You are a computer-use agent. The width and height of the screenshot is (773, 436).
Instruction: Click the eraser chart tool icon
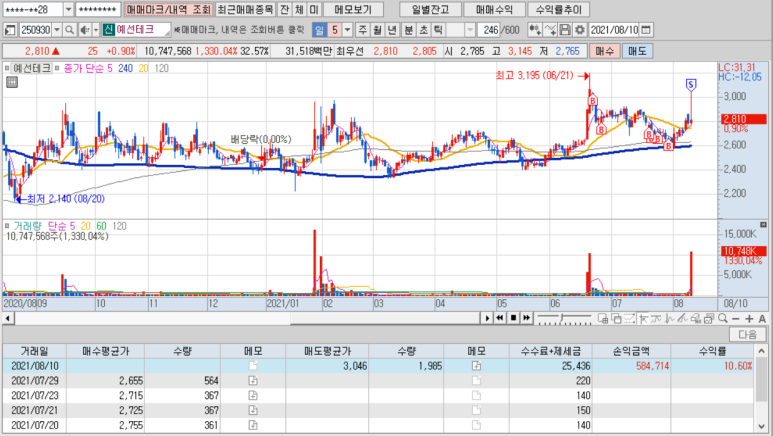(x=696, y=319)
